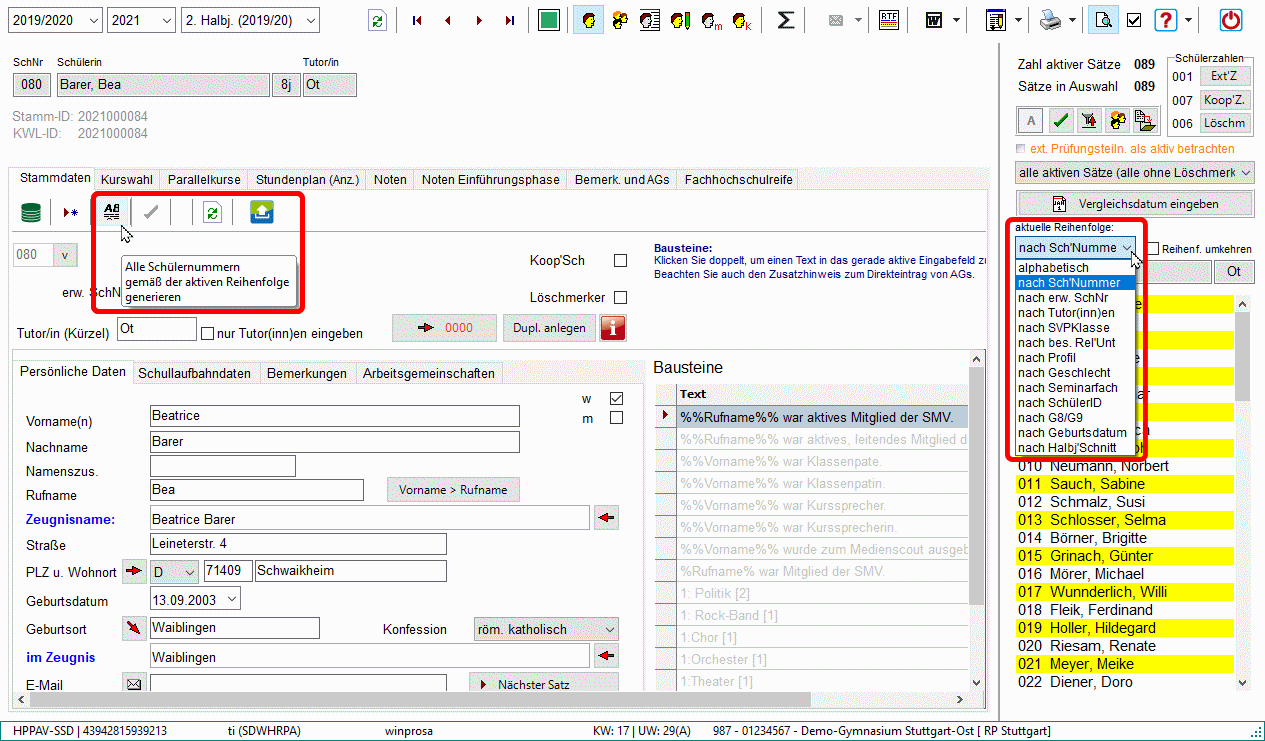Click generate student numbers AB icon

(x=112, y=212)
